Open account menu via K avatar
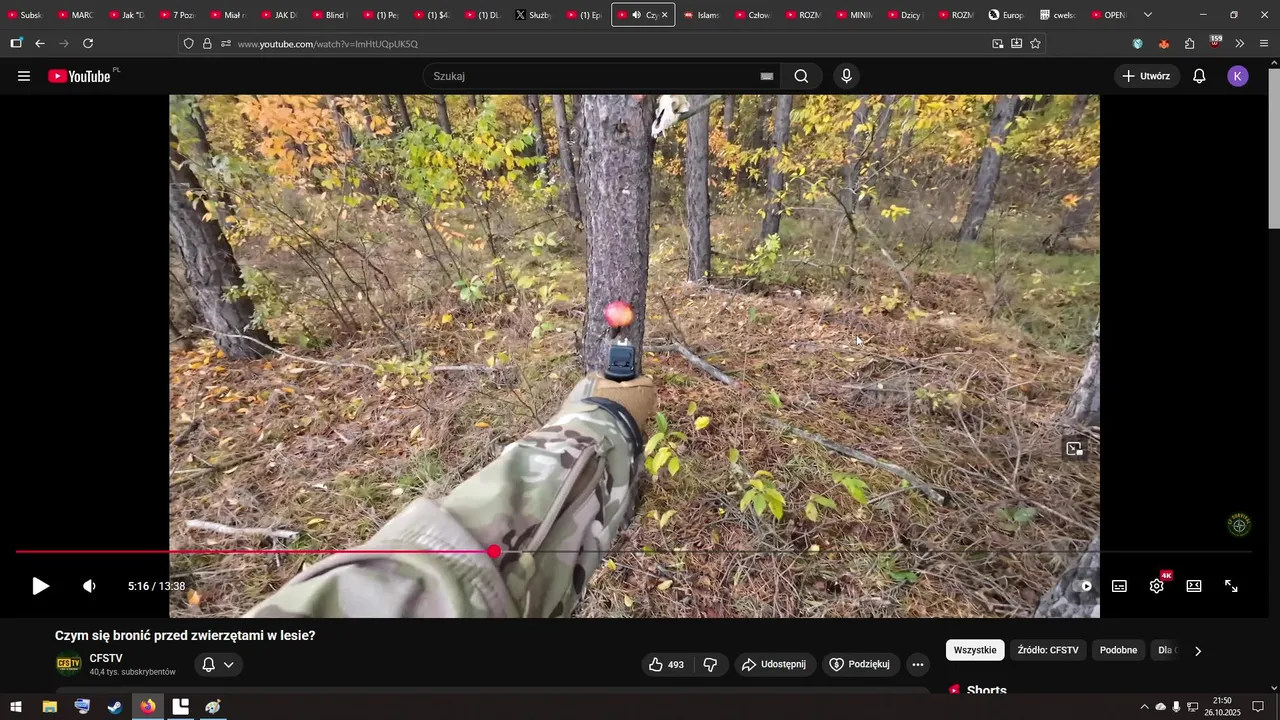Screen dimensions: 1280x720 1238,76
